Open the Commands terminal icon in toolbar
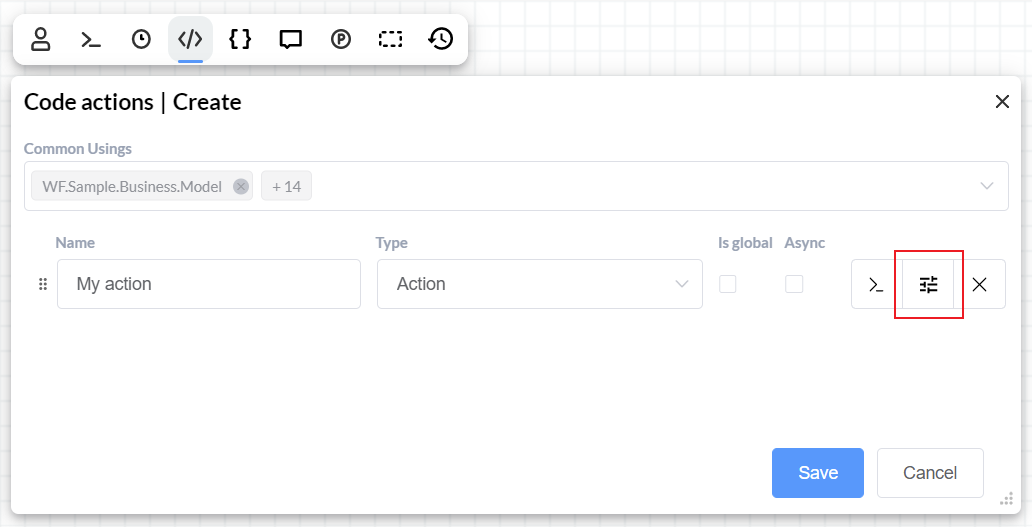The width and height of the screenshot is (1032, 527). pyautogui.click(x=91, y=39)
